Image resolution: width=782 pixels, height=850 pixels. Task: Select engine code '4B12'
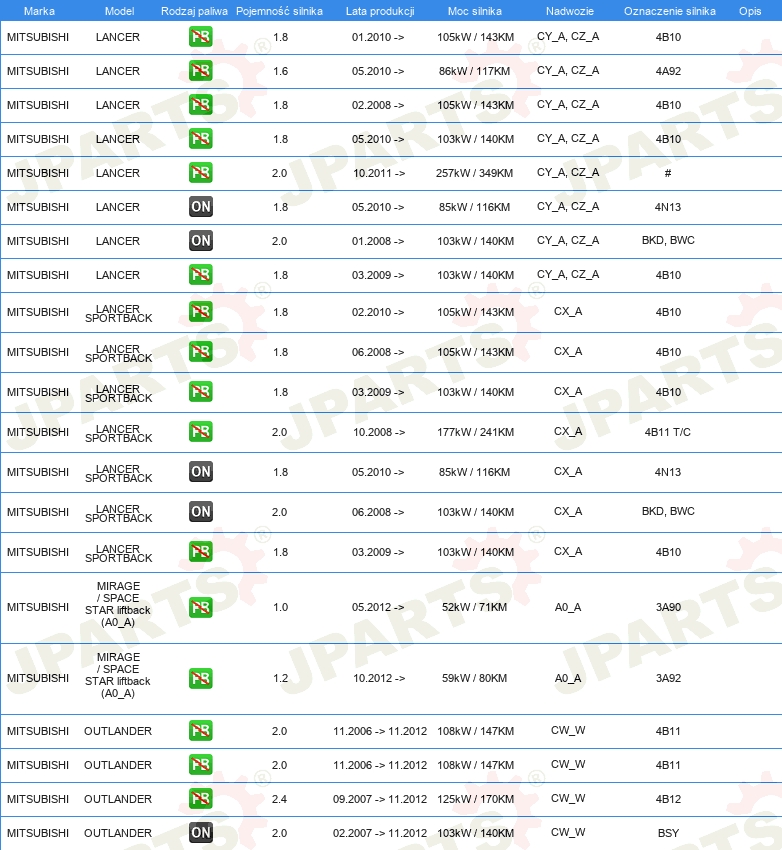(x=668, y=799)
